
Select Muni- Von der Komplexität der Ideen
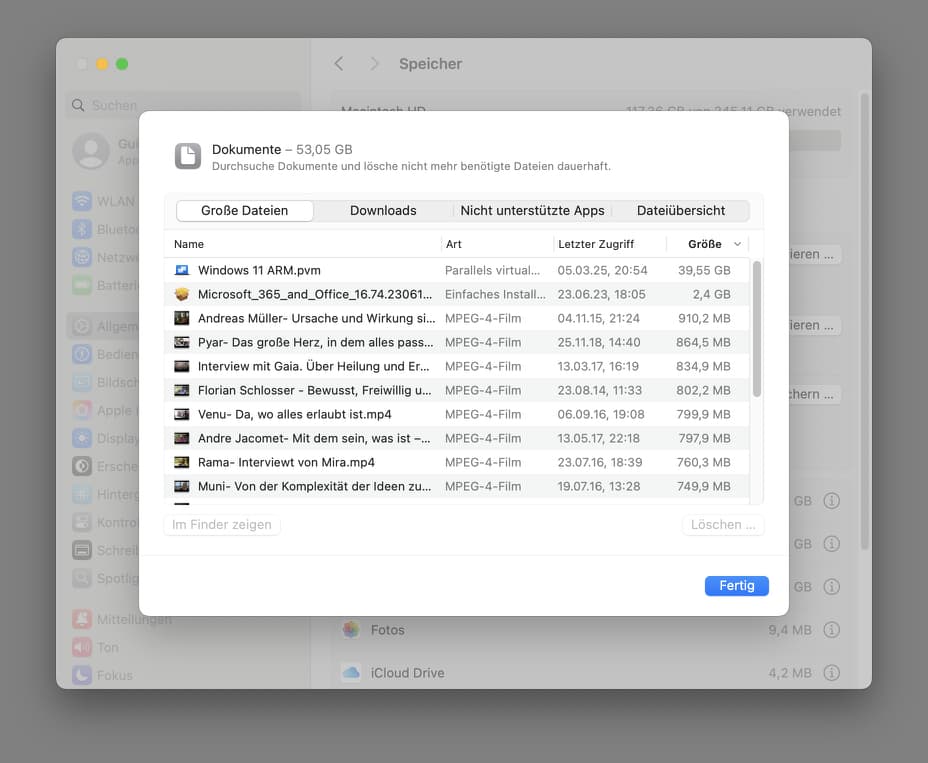pyautogui.click(x=314, y=486)
